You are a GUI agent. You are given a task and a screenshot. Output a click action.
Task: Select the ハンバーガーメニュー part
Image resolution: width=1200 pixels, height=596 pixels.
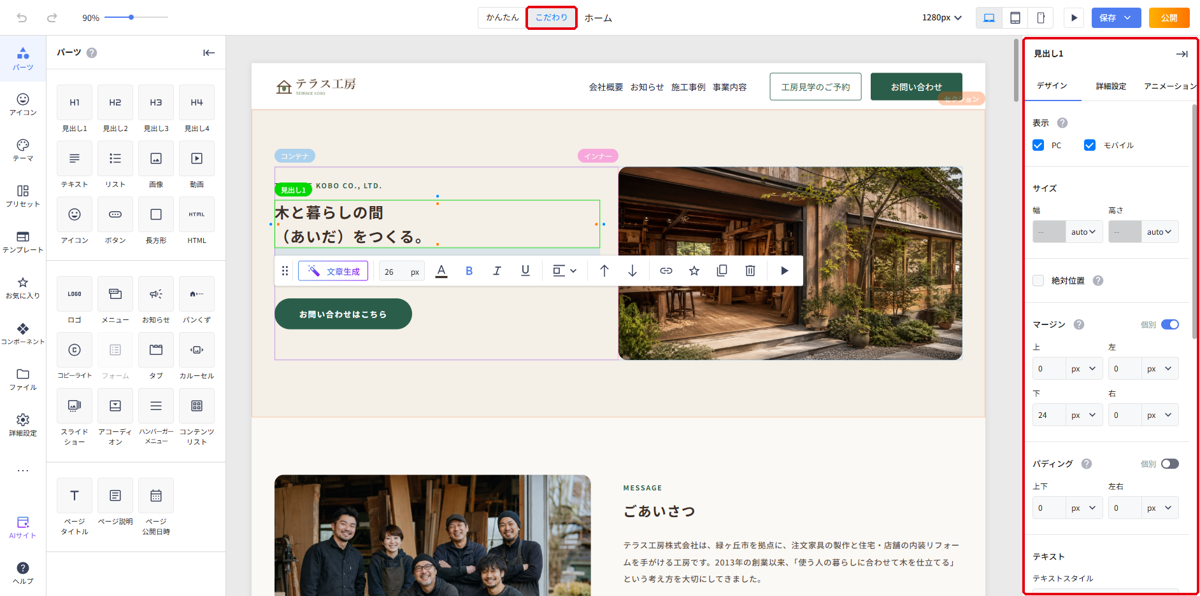[156, 418]
